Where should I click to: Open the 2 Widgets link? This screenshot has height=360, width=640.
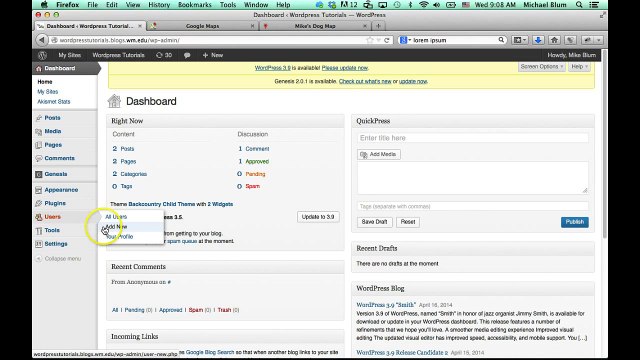point(220,204)
